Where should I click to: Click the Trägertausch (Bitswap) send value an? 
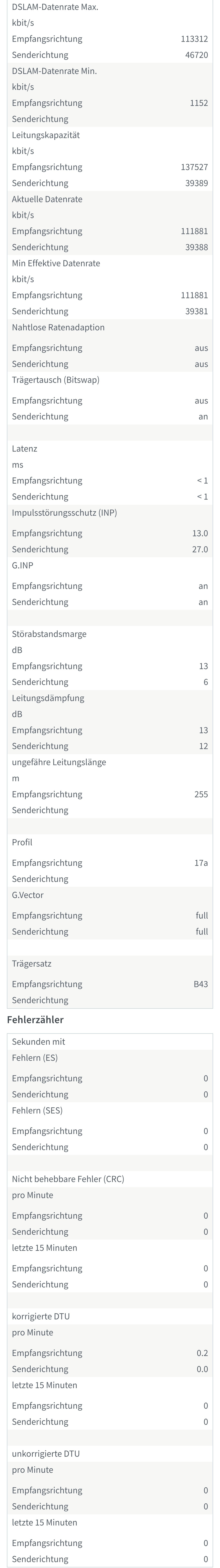coord(203,416)
